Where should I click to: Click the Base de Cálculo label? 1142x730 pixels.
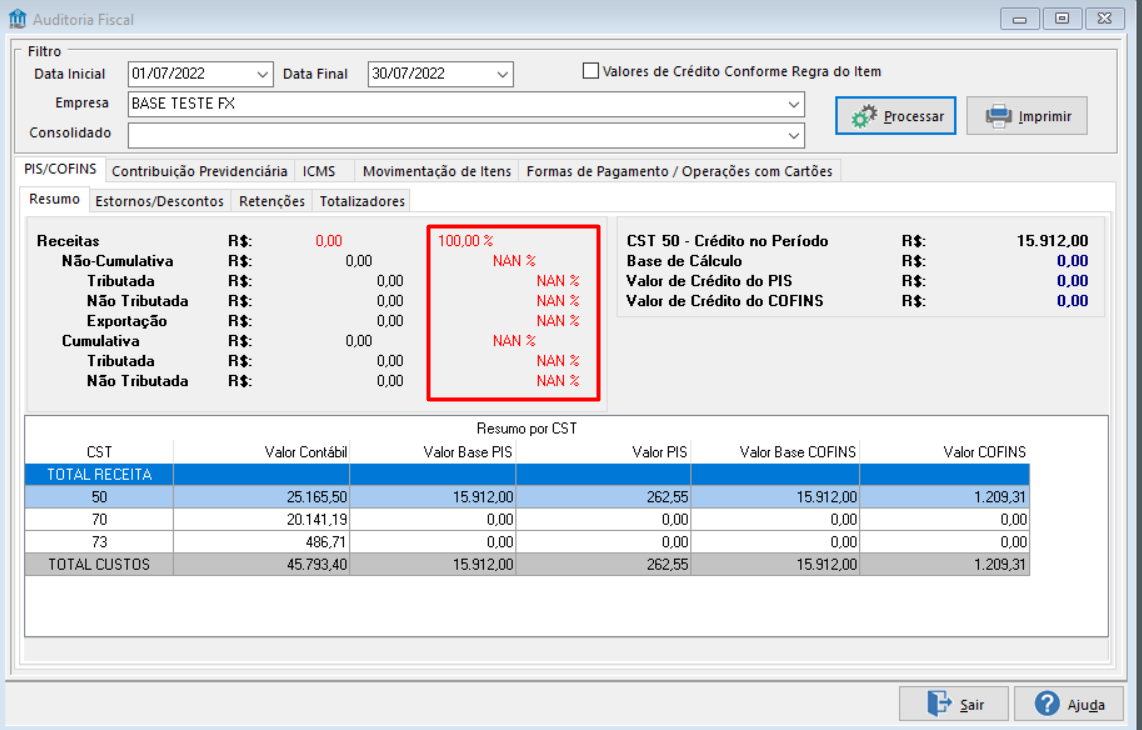click(684, 261)
